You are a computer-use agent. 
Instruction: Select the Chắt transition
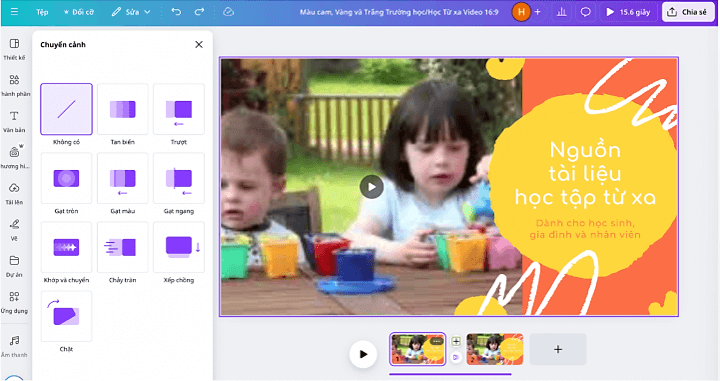click(x=66, y=316)
